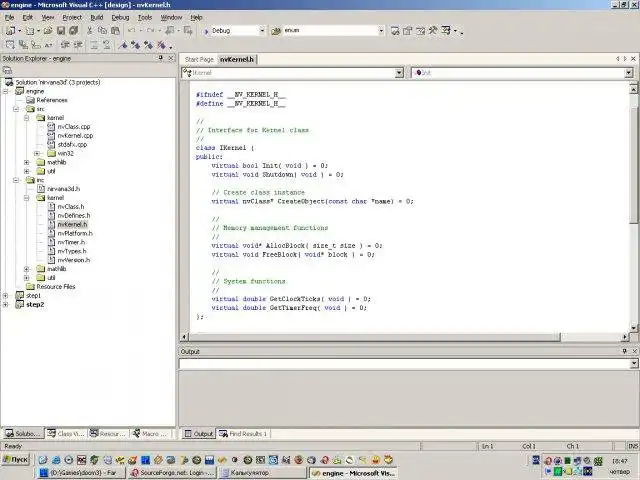This screenshot has height=480, width=640.
Task: Click the New Project toolbar icon
Action: [11, 31]
